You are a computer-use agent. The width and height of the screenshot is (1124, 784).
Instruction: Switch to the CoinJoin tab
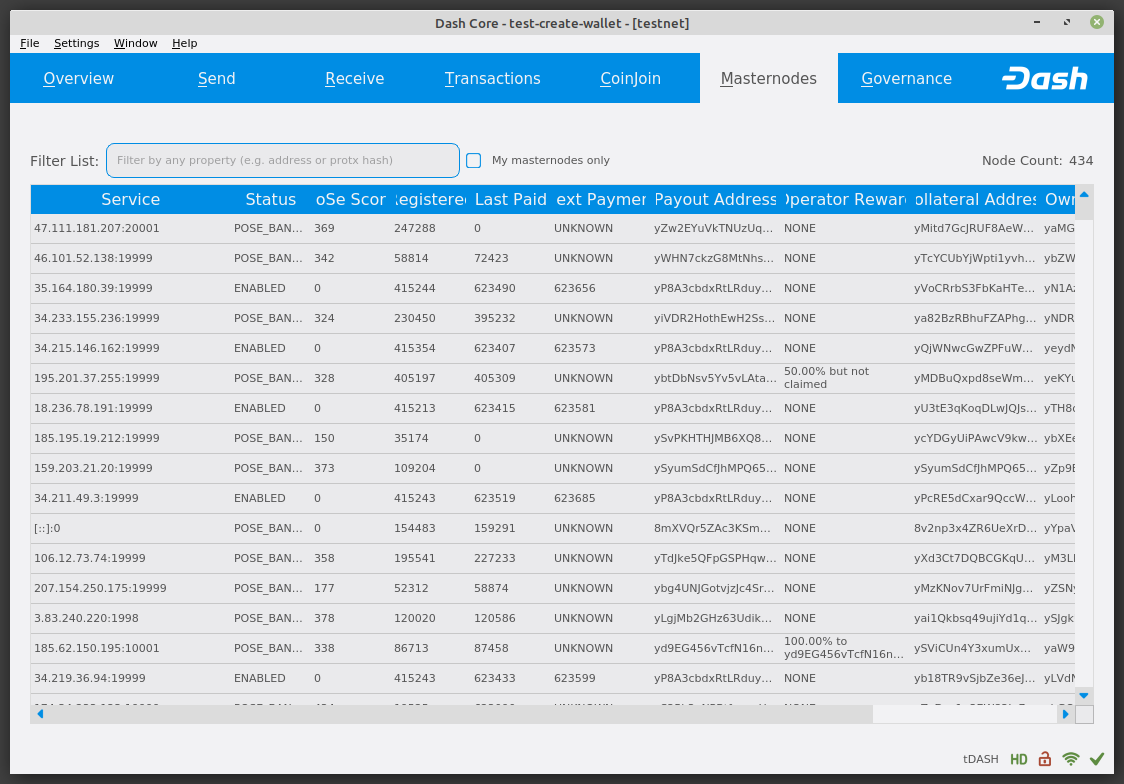[630, 79]
